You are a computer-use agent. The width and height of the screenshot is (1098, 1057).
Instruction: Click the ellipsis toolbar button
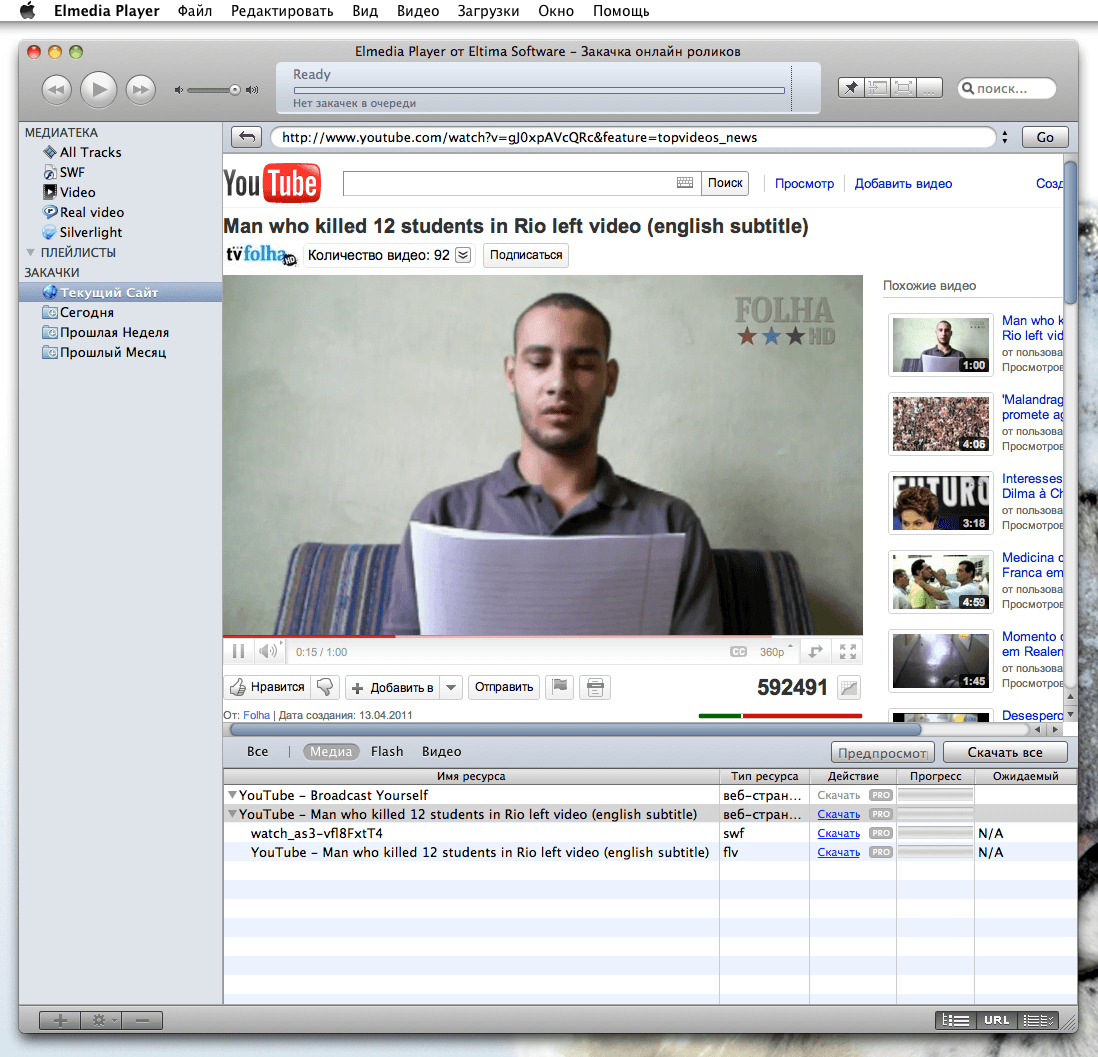pos(929,88)
